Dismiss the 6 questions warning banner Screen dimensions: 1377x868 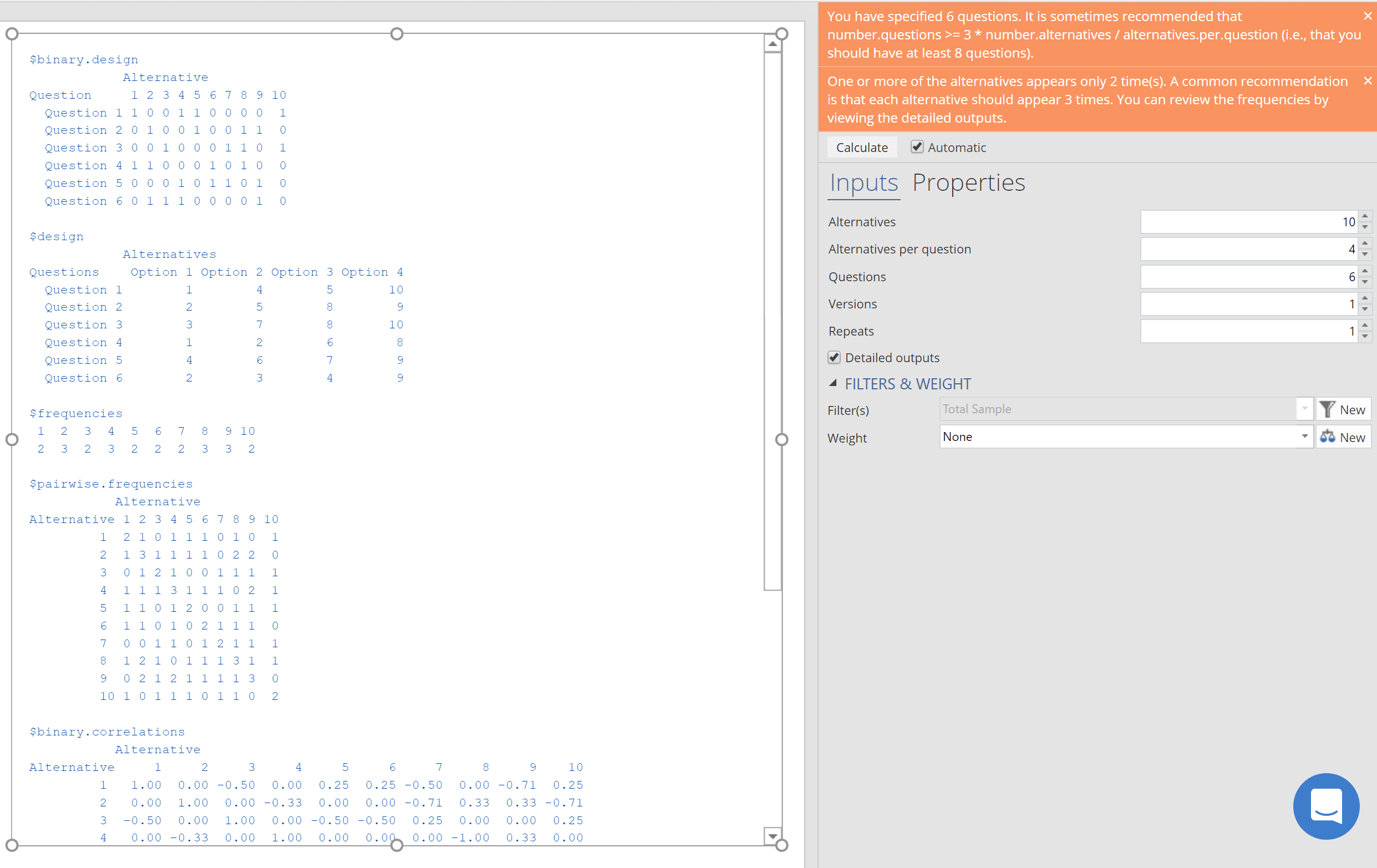tap(1367, 17)
